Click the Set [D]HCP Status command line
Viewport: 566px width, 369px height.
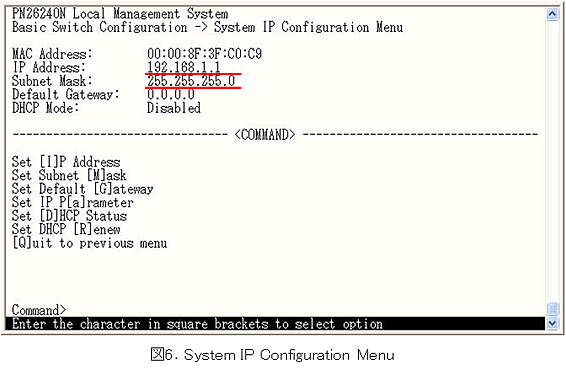pyautogui.click(x=69, y=216)
